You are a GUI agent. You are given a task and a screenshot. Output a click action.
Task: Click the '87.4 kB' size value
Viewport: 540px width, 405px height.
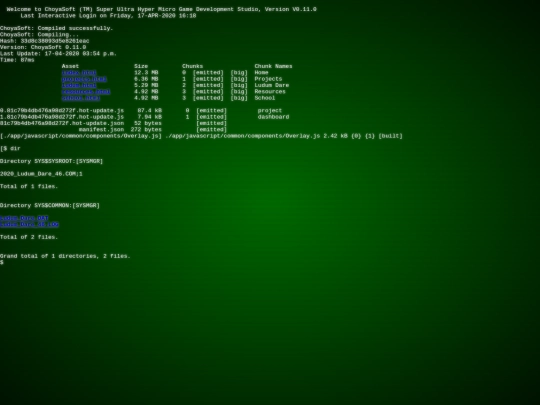149,111
